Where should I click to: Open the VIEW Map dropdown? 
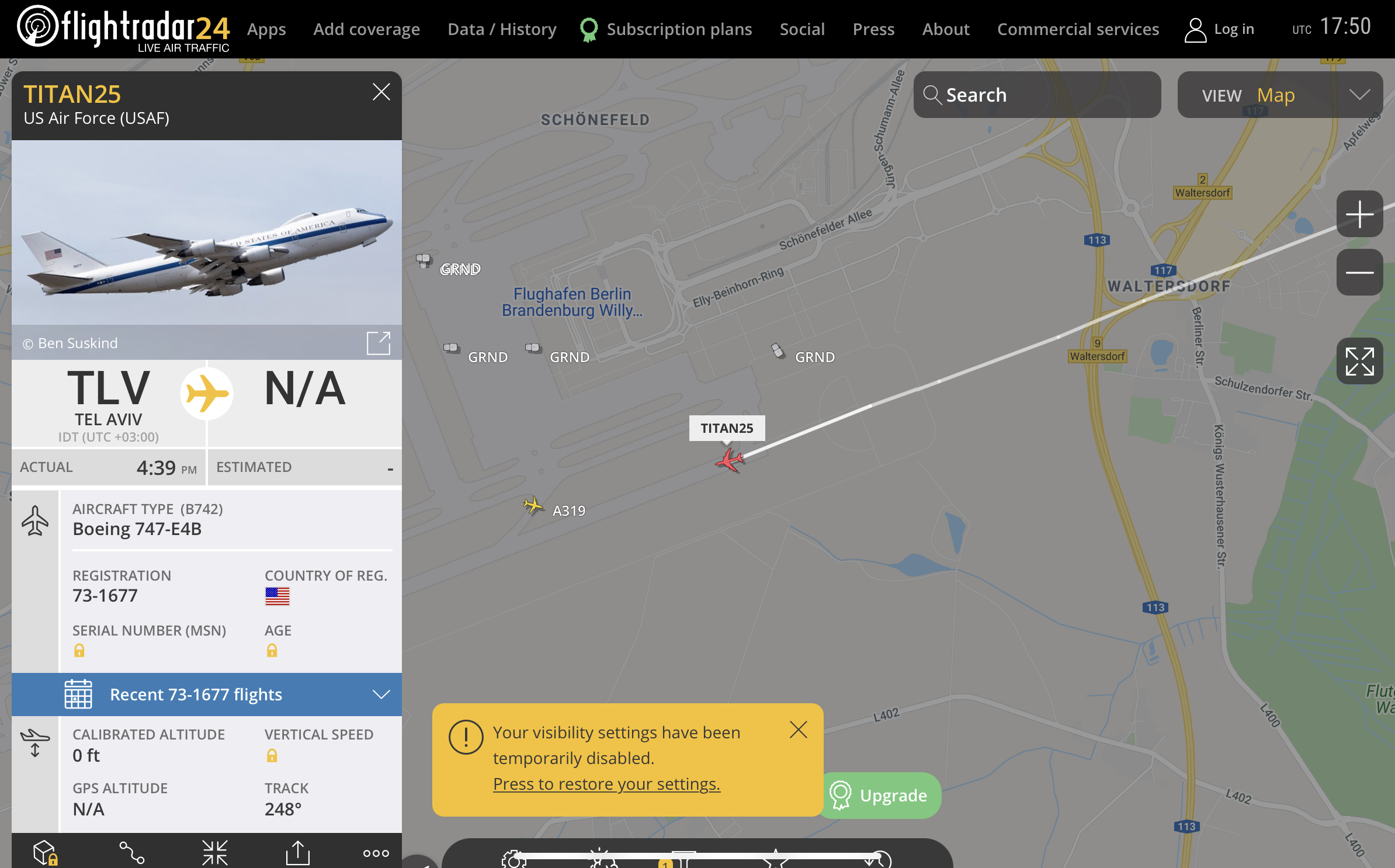click(x=1279, y=95)
